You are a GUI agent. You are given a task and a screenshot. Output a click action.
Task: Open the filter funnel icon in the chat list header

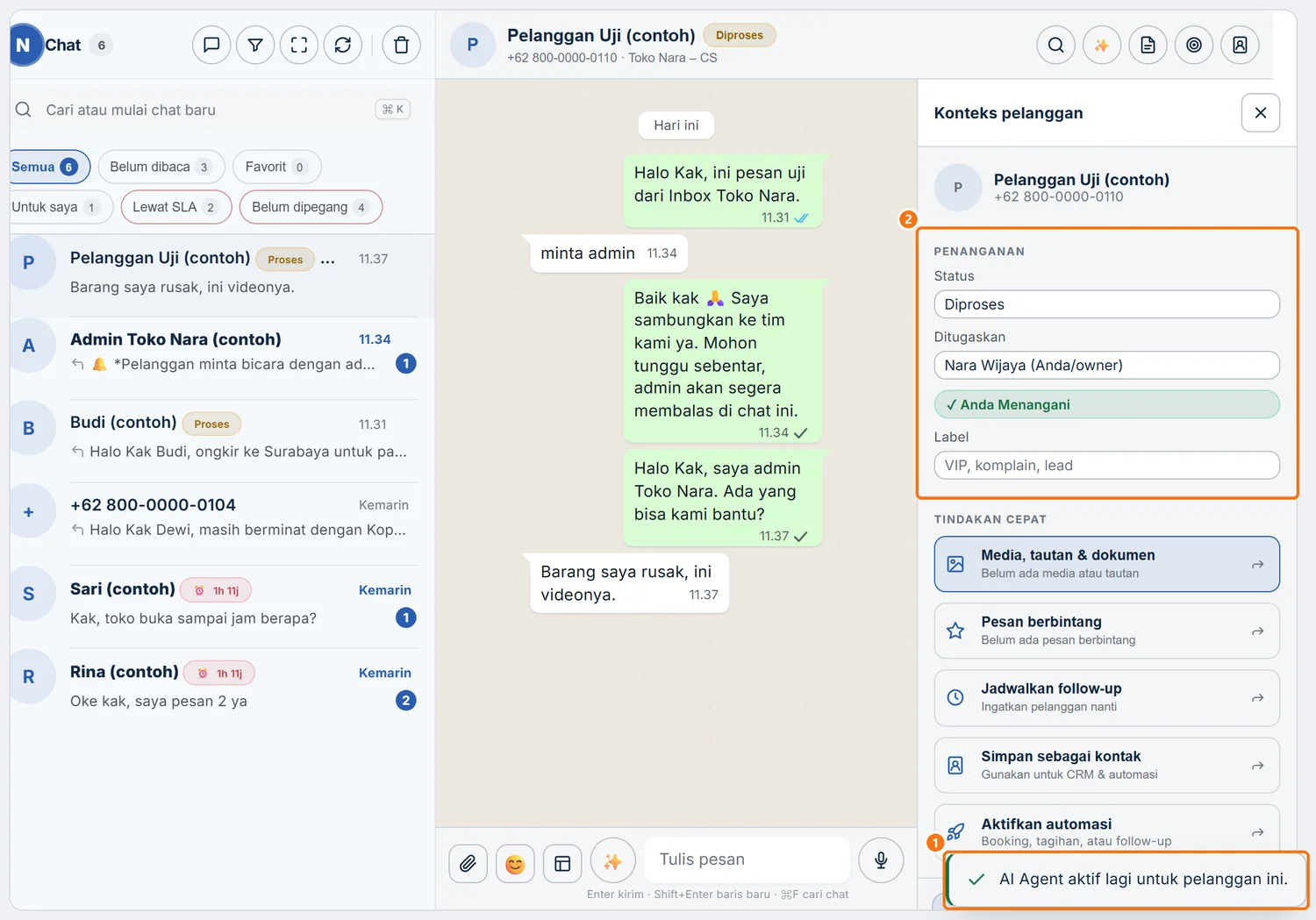coord(255,45)
